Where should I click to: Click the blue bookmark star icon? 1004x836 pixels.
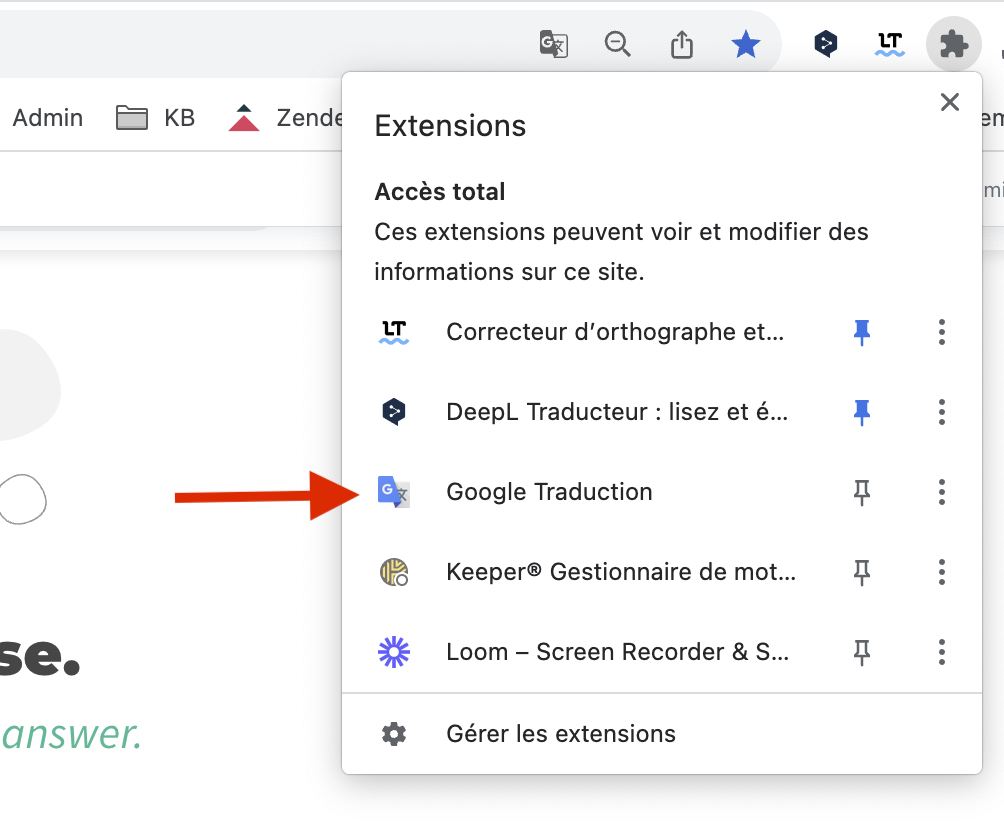(746, 44)
